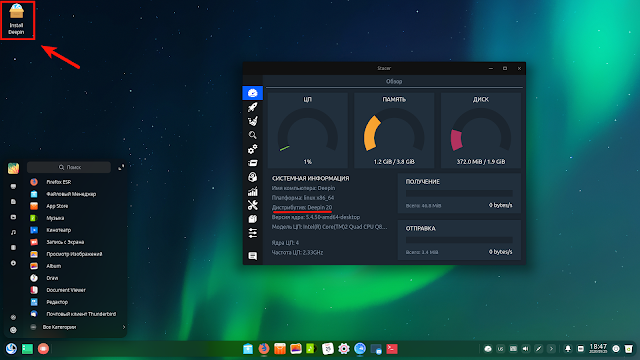Click the Поиск search field in launcher

pos(69,167)
